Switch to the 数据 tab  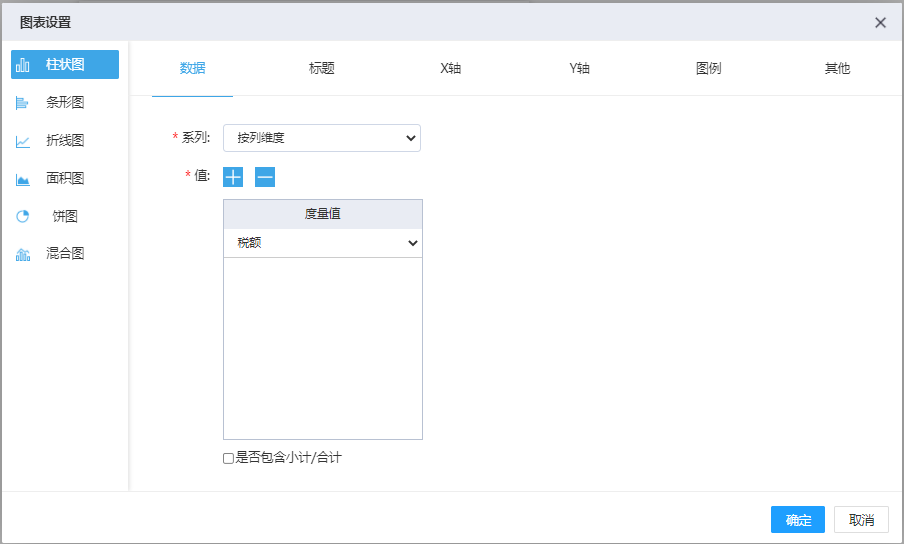(192, 69)
